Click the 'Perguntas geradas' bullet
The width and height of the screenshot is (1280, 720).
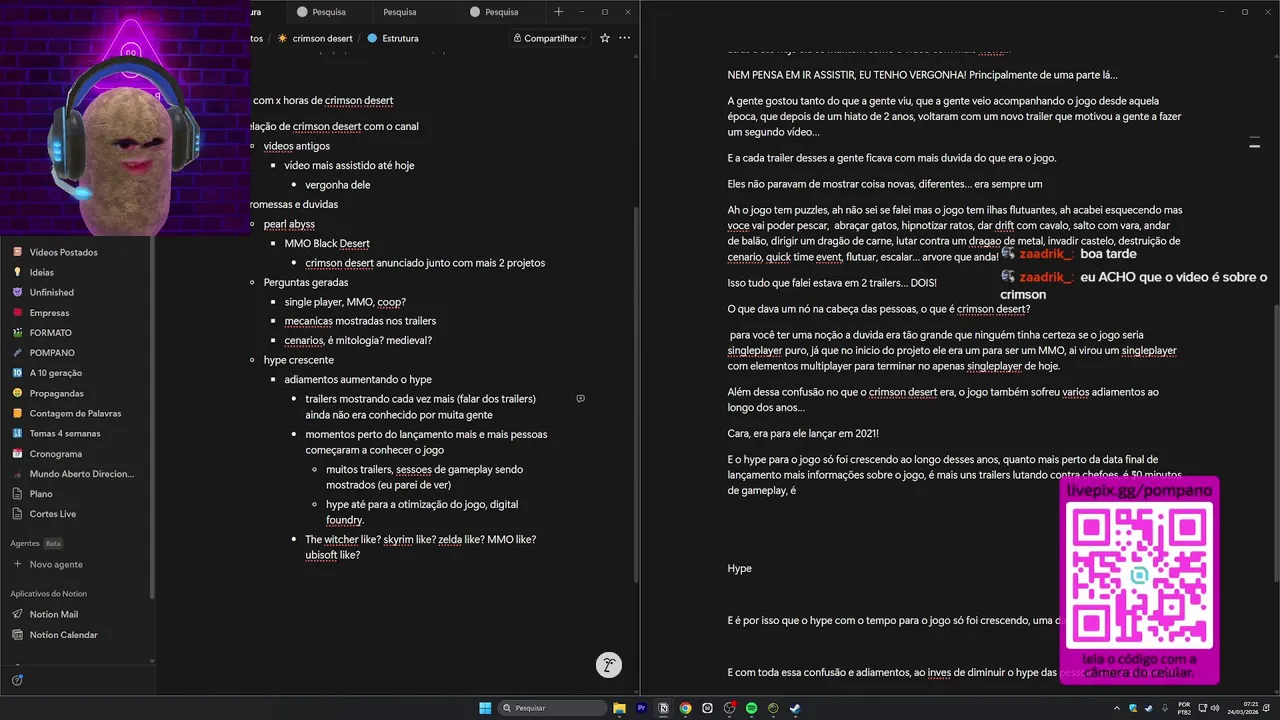pos(306,282)
